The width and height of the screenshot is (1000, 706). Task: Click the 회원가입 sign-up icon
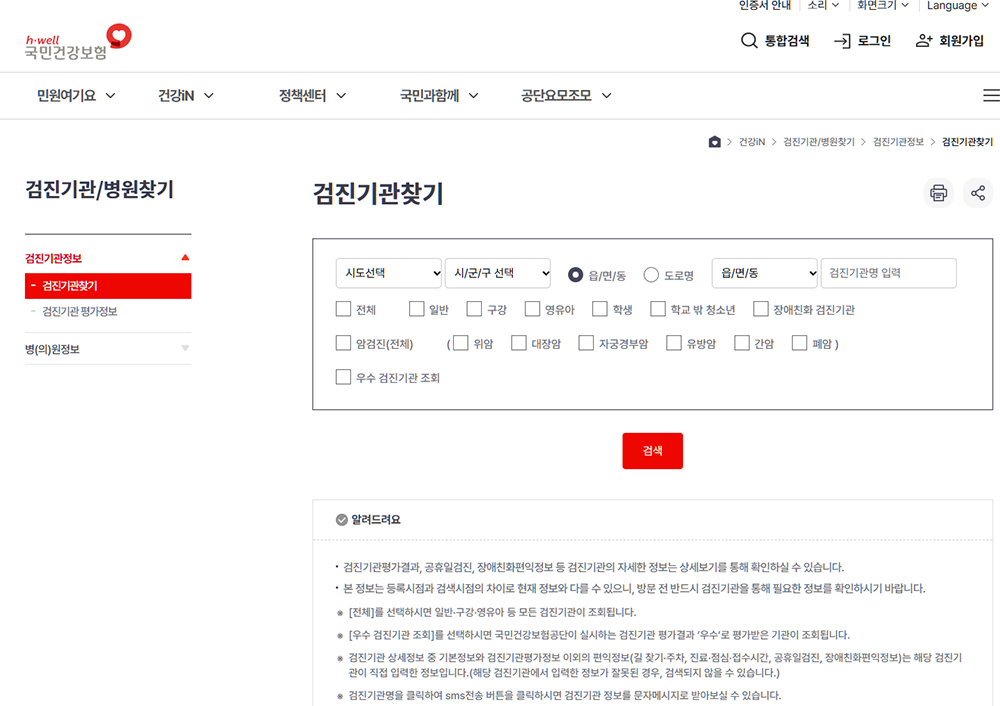click(922, 41)
